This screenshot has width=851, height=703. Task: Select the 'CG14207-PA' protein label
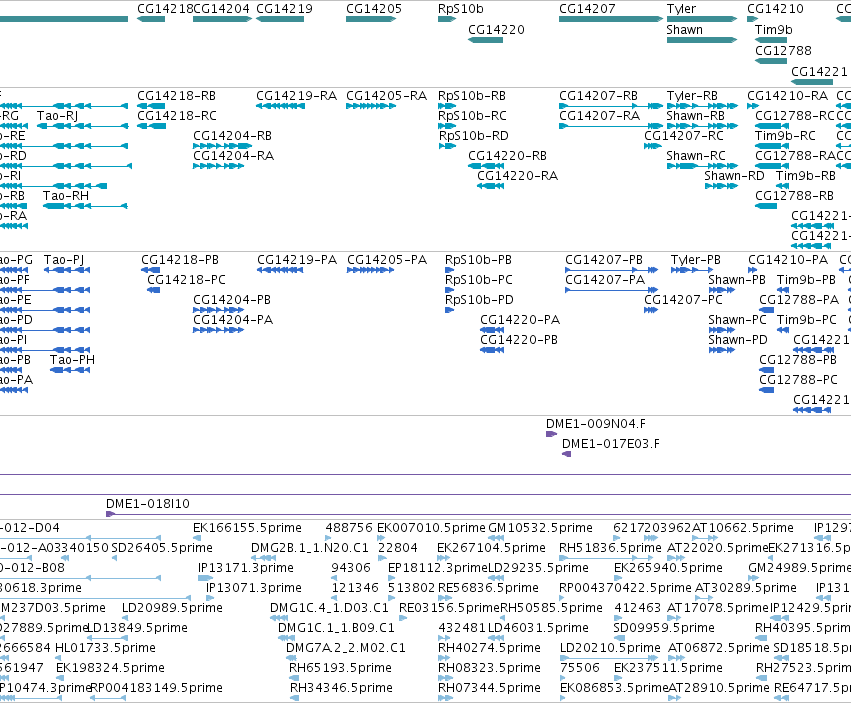pyautogui.click(x=605, y=280)
